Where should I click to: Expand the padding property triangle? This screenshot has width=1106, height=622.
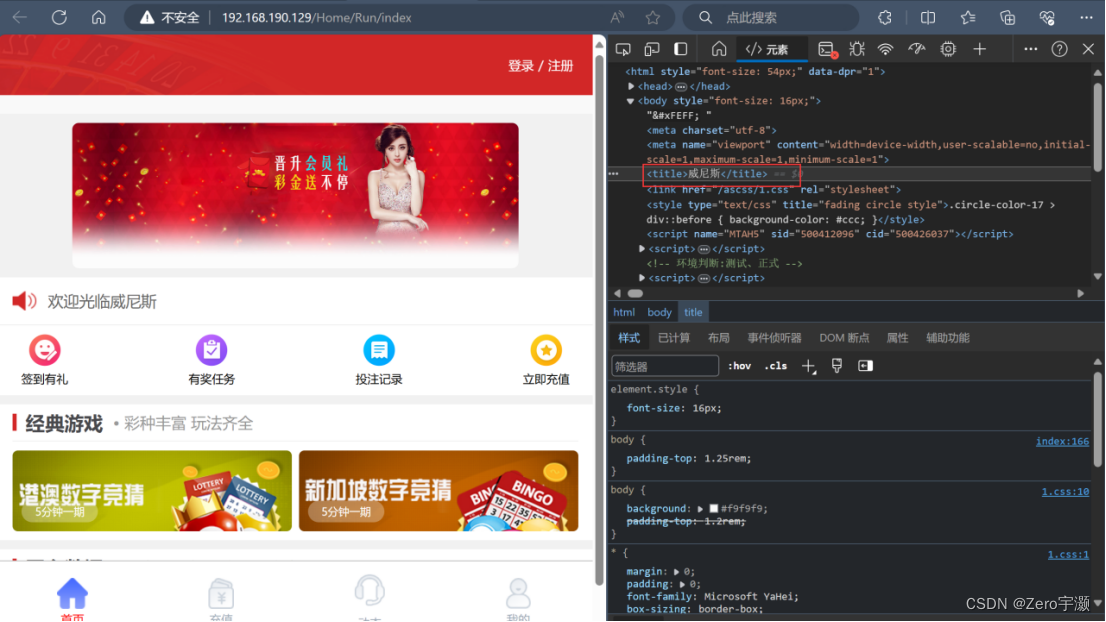click(682, 584)
